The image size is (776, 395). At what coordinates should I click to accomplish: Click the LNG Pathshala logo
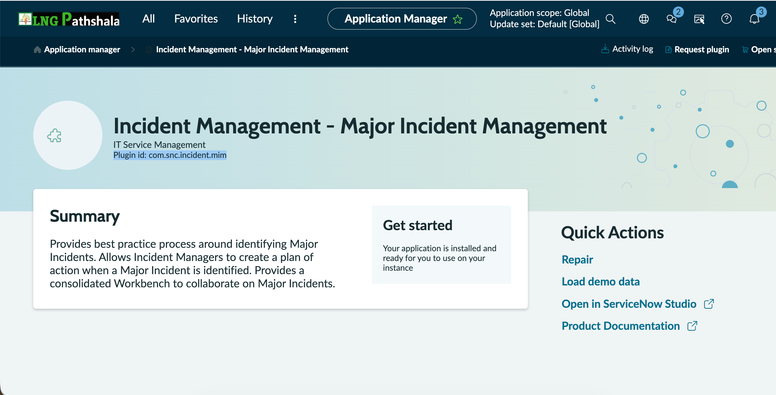point(69,19)
